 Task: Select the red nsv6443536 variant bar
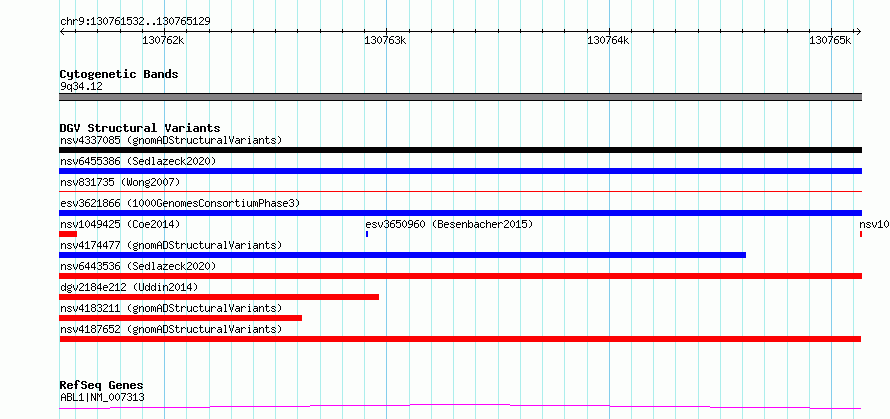coord(460,276)
